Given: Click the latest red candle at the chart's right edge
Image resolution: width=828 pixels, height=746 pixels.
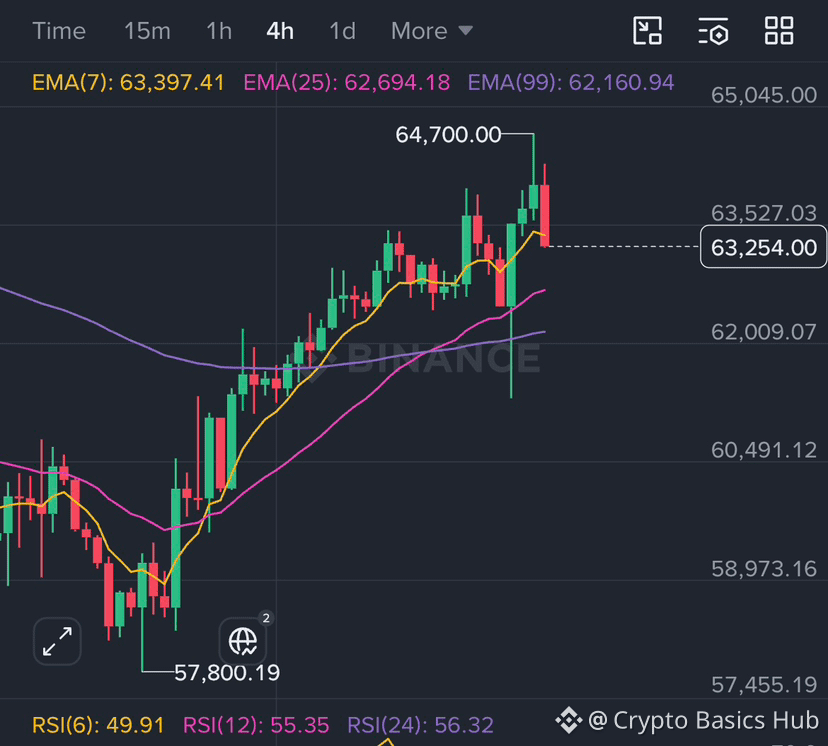Looking at the screenshot, I should coord(544,215).
